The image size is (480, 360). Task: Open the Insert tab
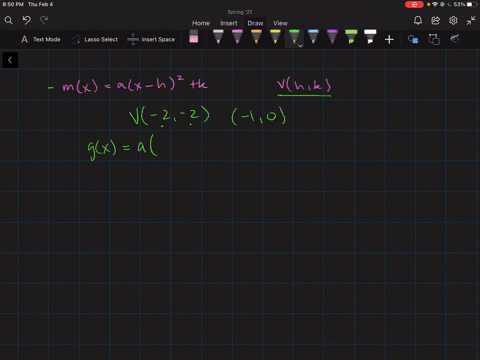point(229,23)
